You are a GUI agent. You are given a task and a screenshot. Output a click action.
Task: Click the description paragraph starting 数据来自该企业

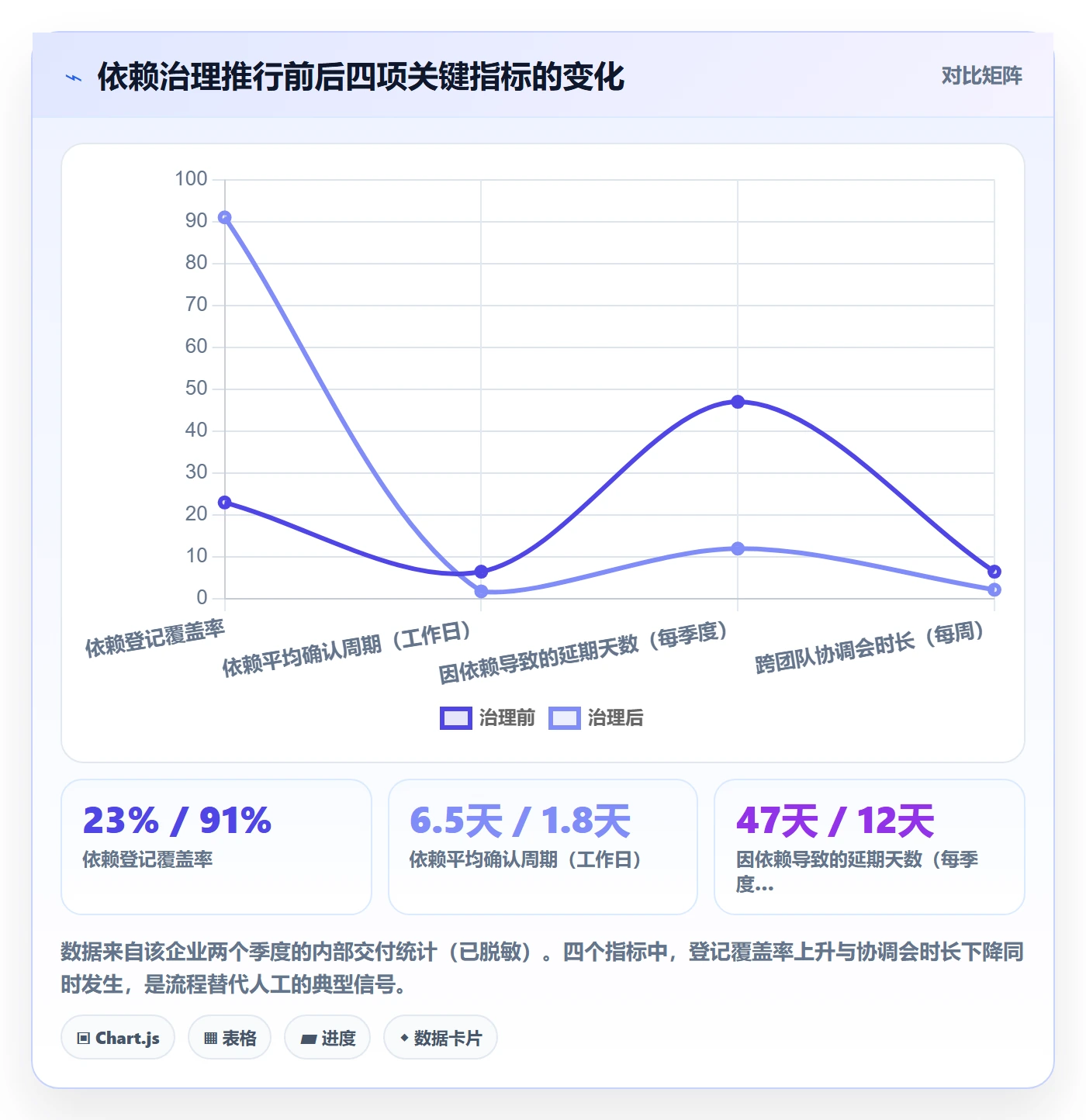click(x=542, y=968)
